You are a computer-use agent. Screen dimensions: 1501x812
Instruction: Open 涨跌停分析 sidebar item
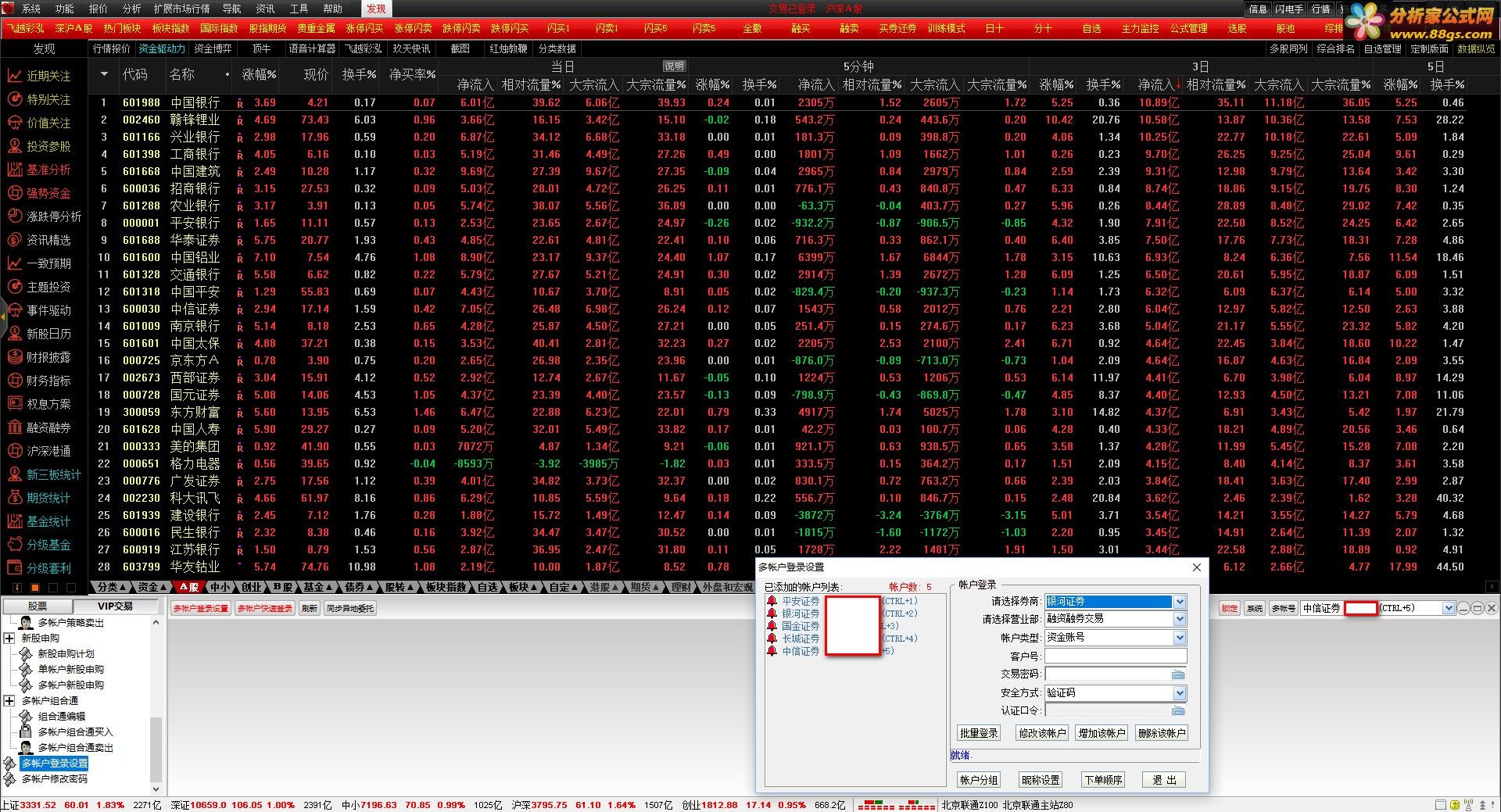pyautogui.click(x=44, y=216)
